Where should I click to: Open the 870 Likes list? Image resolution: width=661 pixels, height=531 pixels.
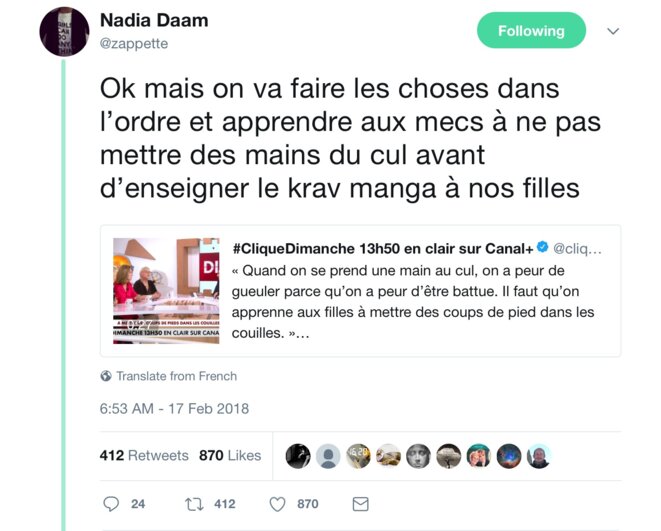(230, 456)
